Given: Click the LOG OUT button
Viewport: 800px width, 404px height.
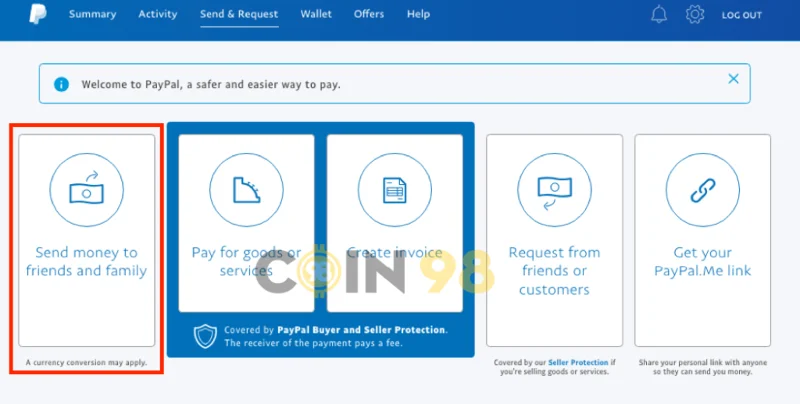Looking at the screenshot, I should [x=741, y=15].
